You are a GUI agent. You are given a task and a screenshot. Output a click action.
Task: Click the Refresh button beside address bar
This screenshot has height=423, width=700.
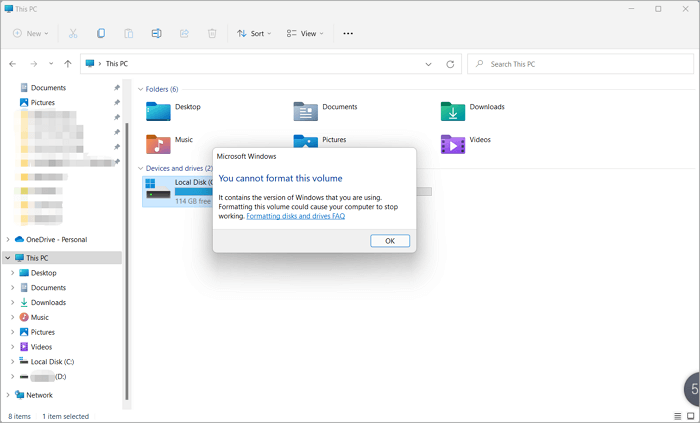[x=450, y=63]
